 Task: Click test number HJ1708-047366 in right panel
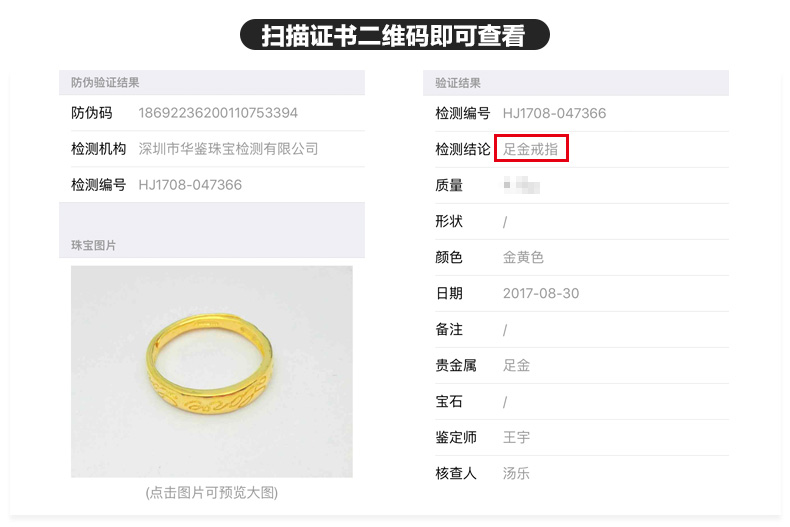click(554, 113)
